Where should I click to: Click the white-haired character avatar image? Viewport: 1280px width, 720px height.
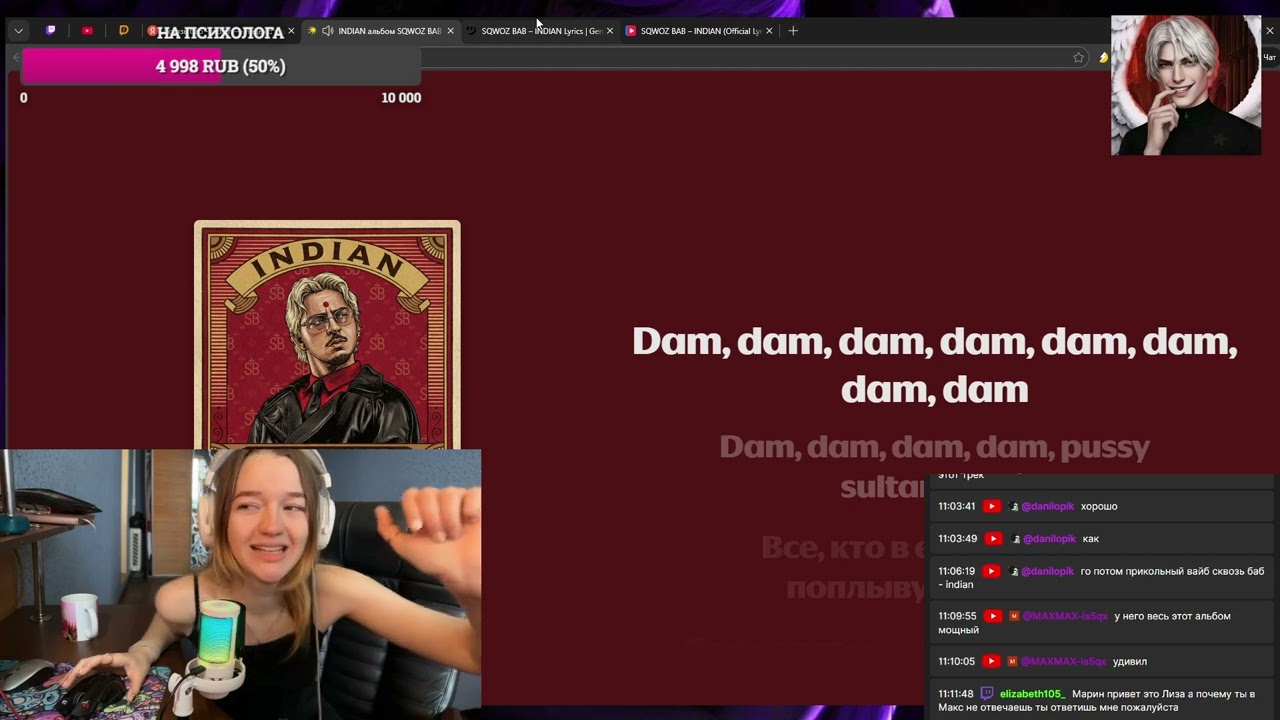point(1186,85)
